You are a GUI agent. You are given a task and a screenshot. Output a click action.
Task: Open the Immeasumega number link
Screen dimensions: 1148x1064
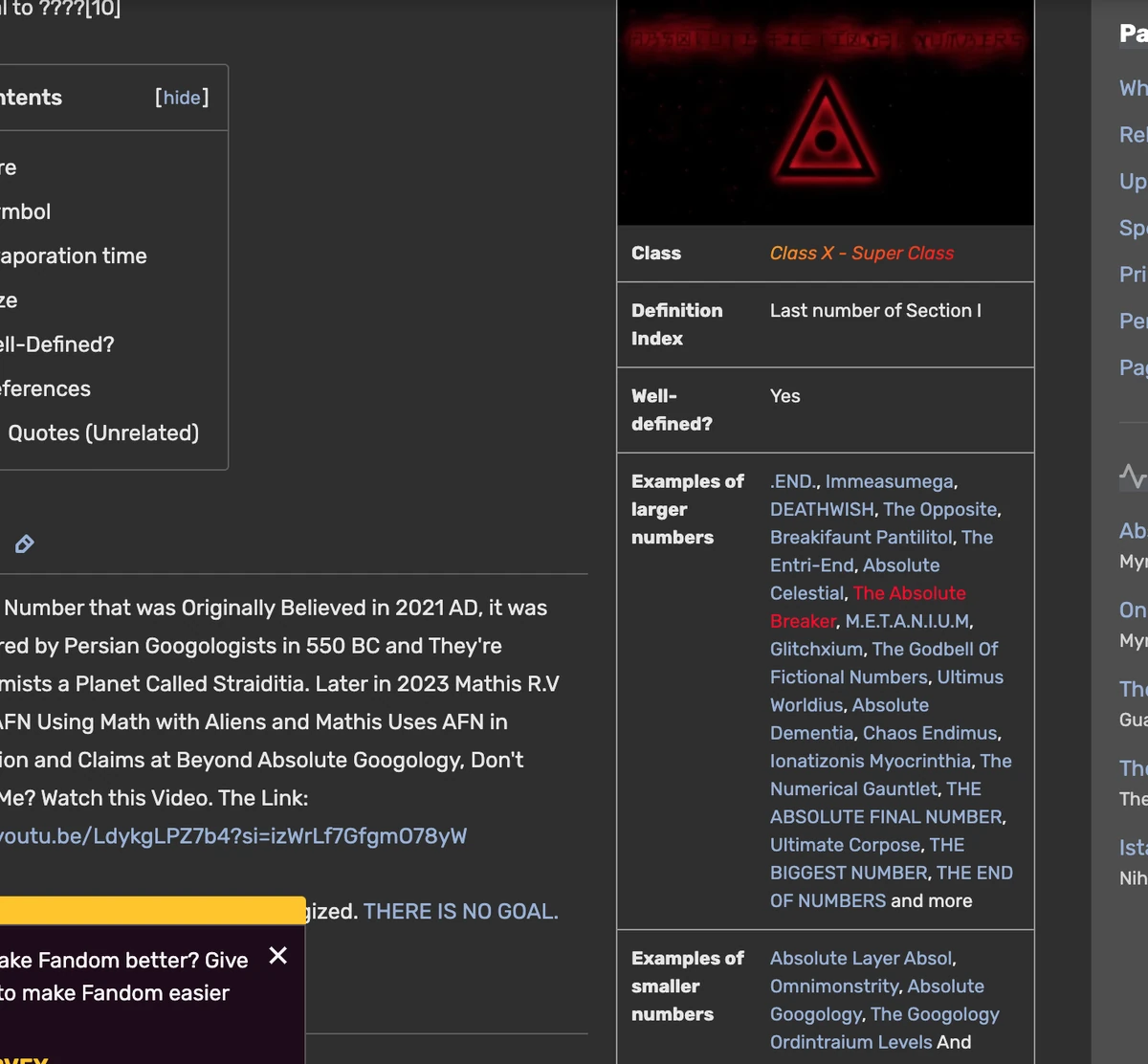tap(890, 482)
